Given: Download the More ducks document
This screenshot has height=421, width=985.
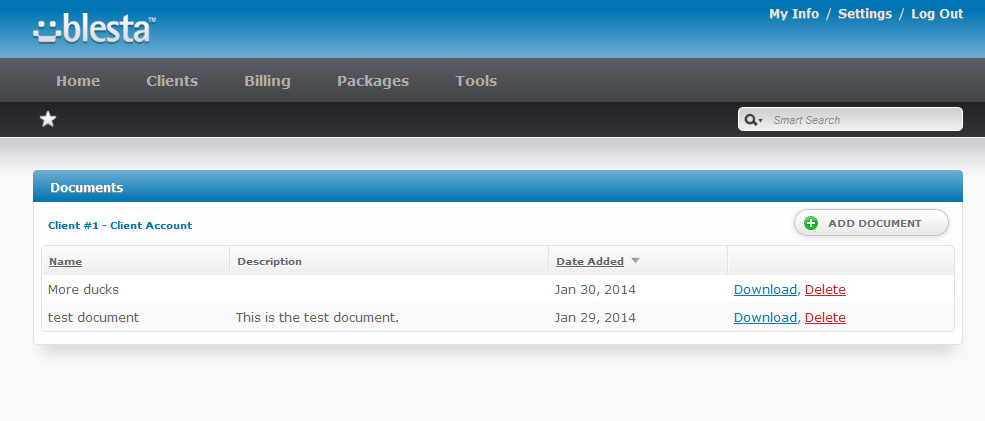Looking at the screenshot, I should point(765,290).
